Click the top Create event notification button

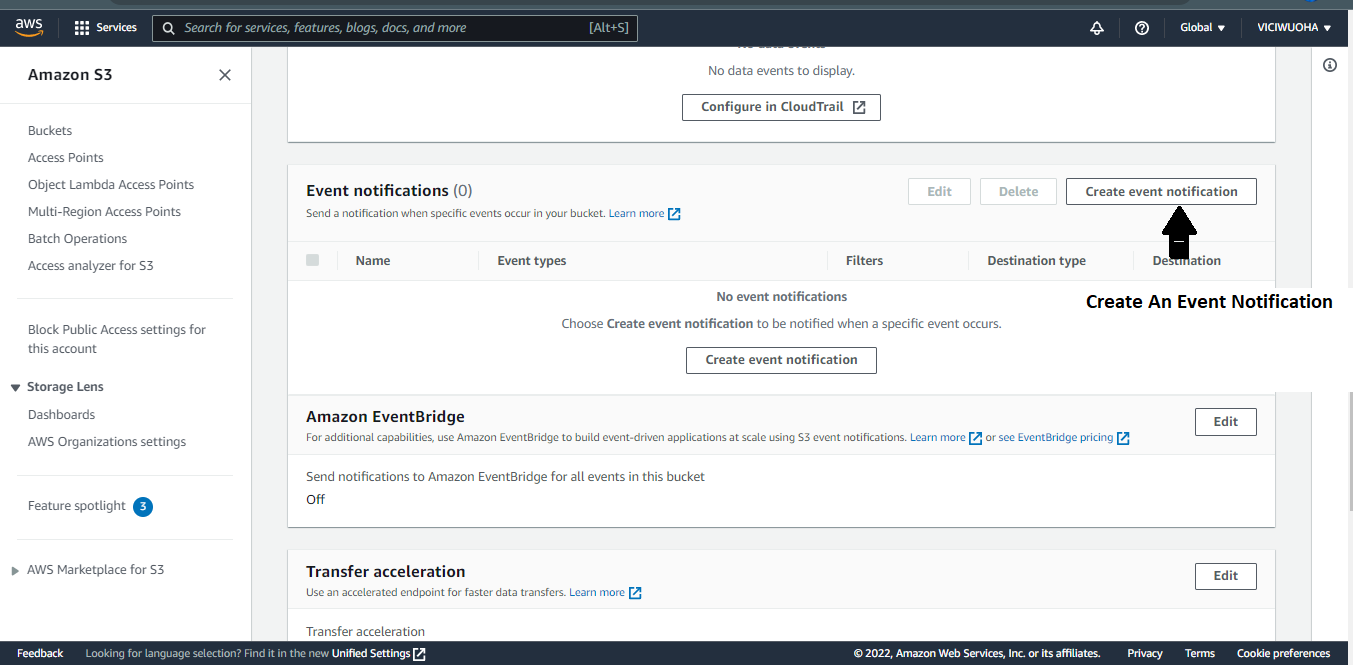point(1161,191)
